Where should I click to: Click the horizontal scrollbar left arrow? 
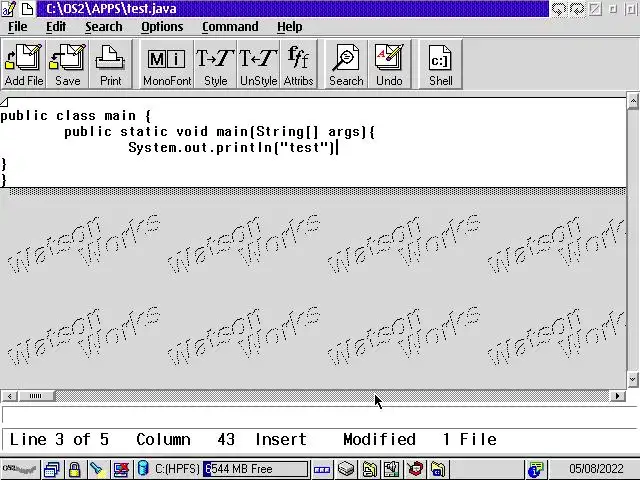[9, 396]
